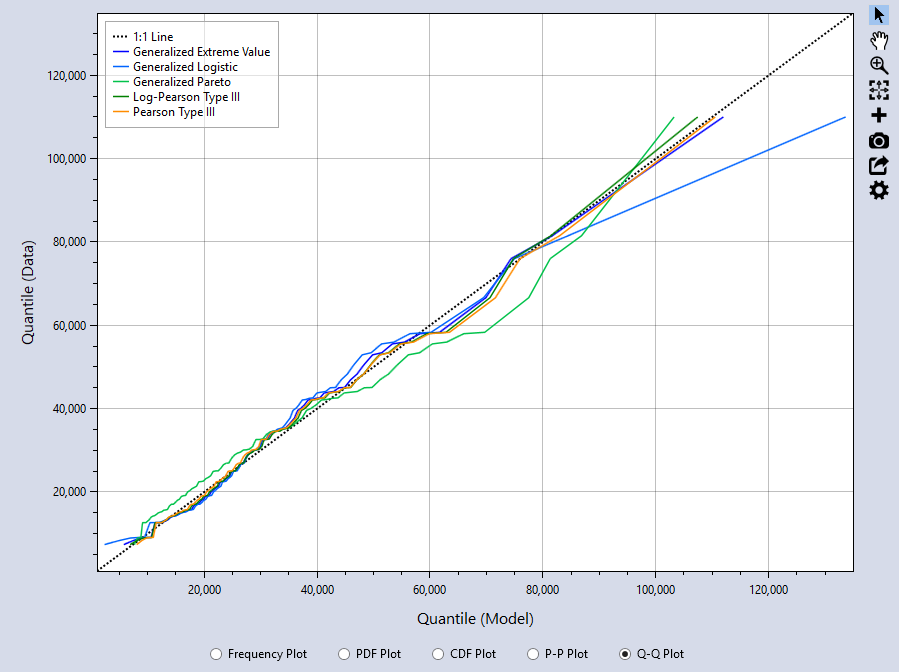Viewport: 899px width, 672px height.
Task: Select the arrow pointer tool
Action: (877, 14)
